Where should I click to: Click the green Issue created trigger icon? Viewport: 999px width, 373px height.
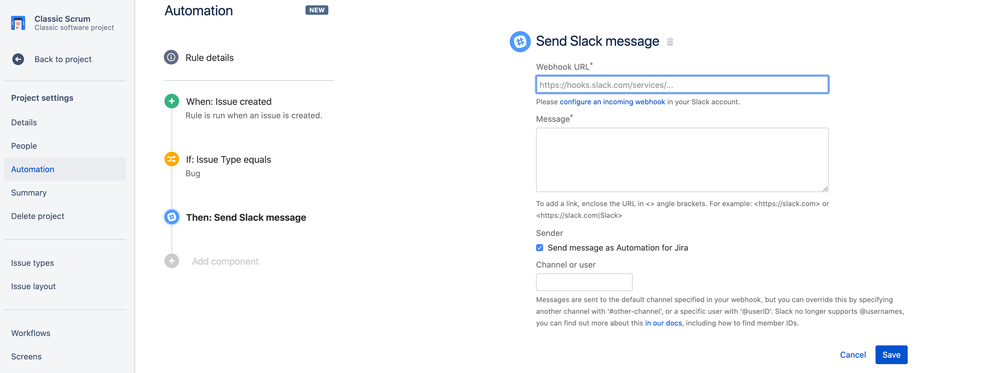pyautogui.click(x=171, y=101)
